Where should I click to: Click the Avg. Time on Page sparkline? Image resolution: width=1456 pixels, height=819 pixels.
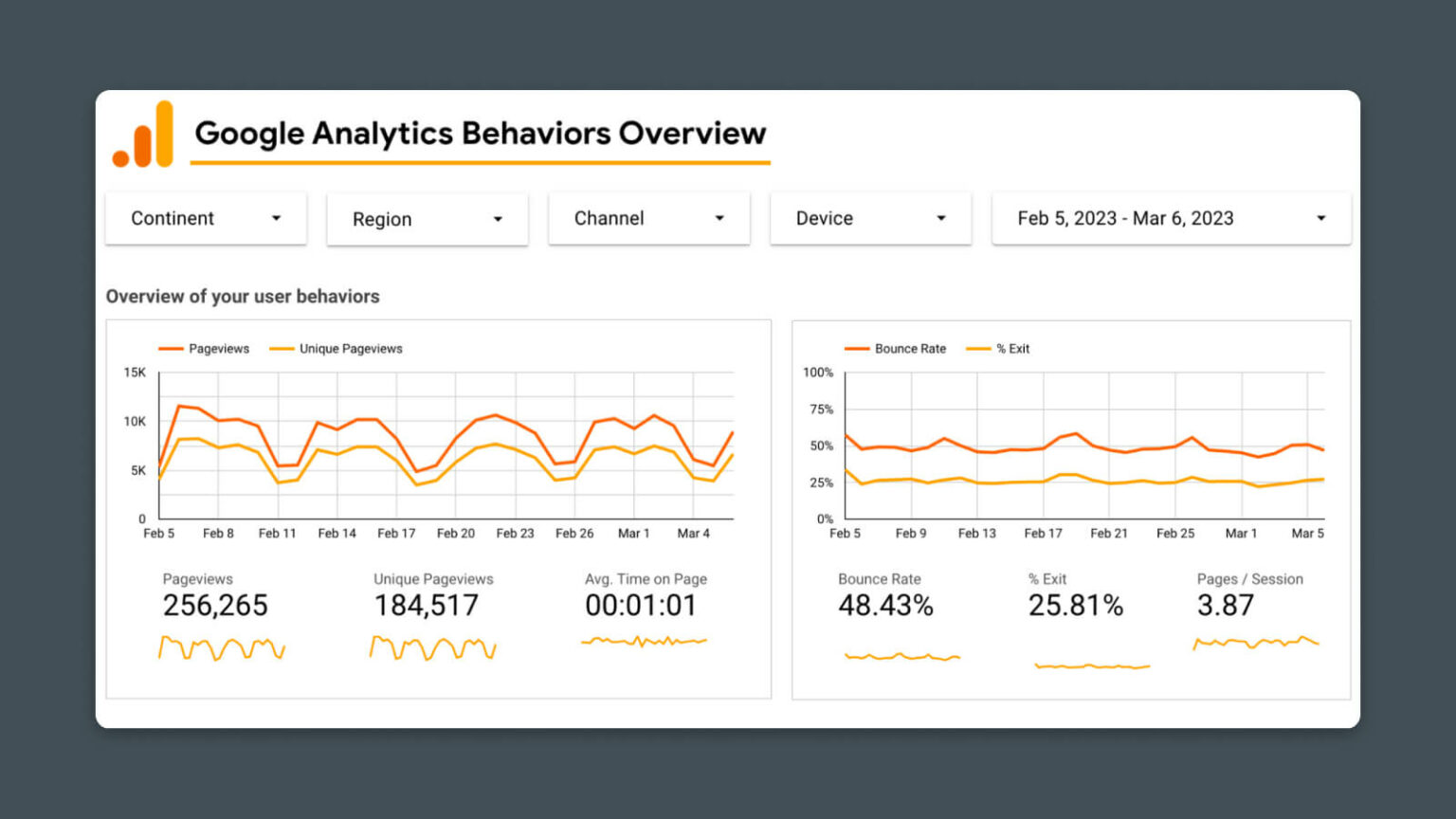point(643,641)
